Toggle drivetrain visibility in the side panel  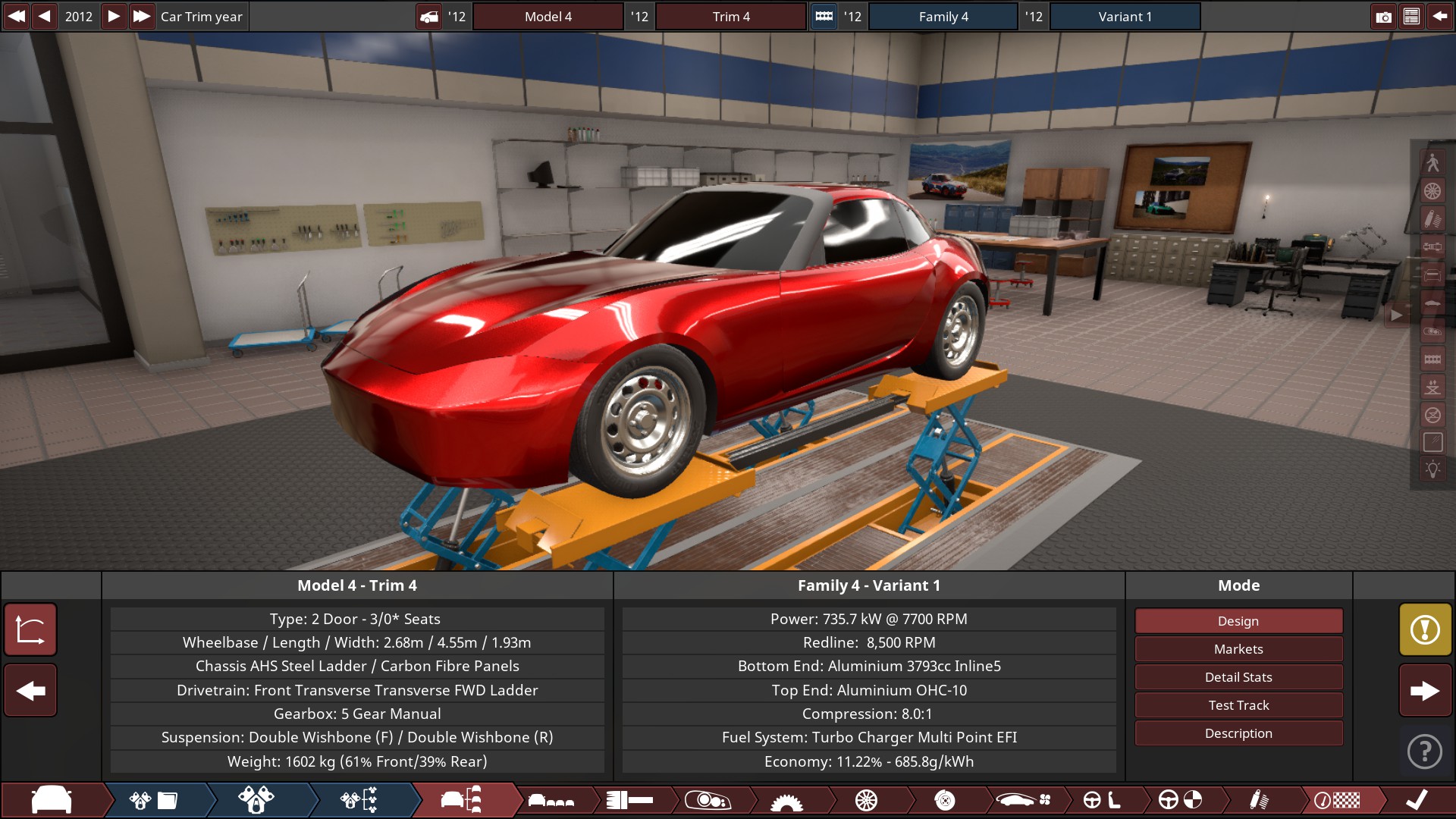click(1432, 247)
